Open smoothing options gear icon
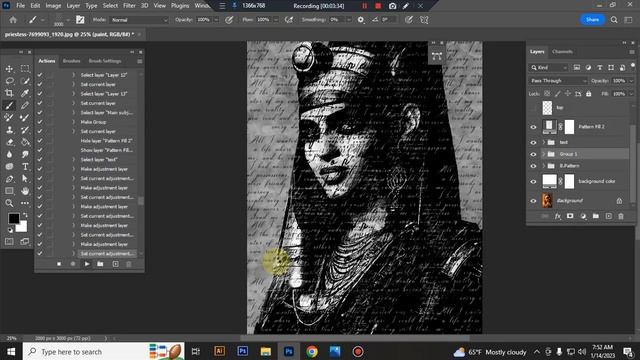Screen dimensions: 640x360 (x=360, y=20)
